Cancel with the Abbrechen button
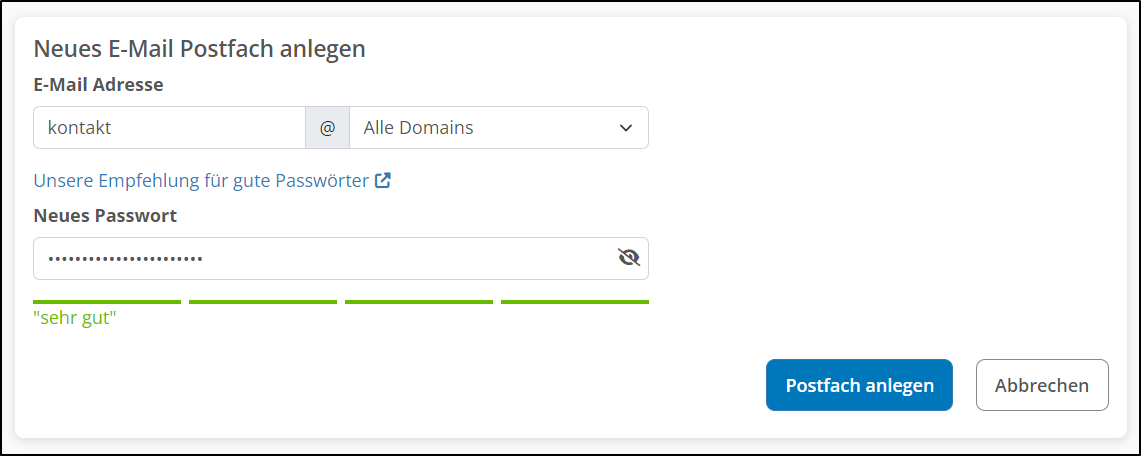Image resolution: width=1141 pixels, height=456 pixels. pyautogui.click(x=1041, y=385)
